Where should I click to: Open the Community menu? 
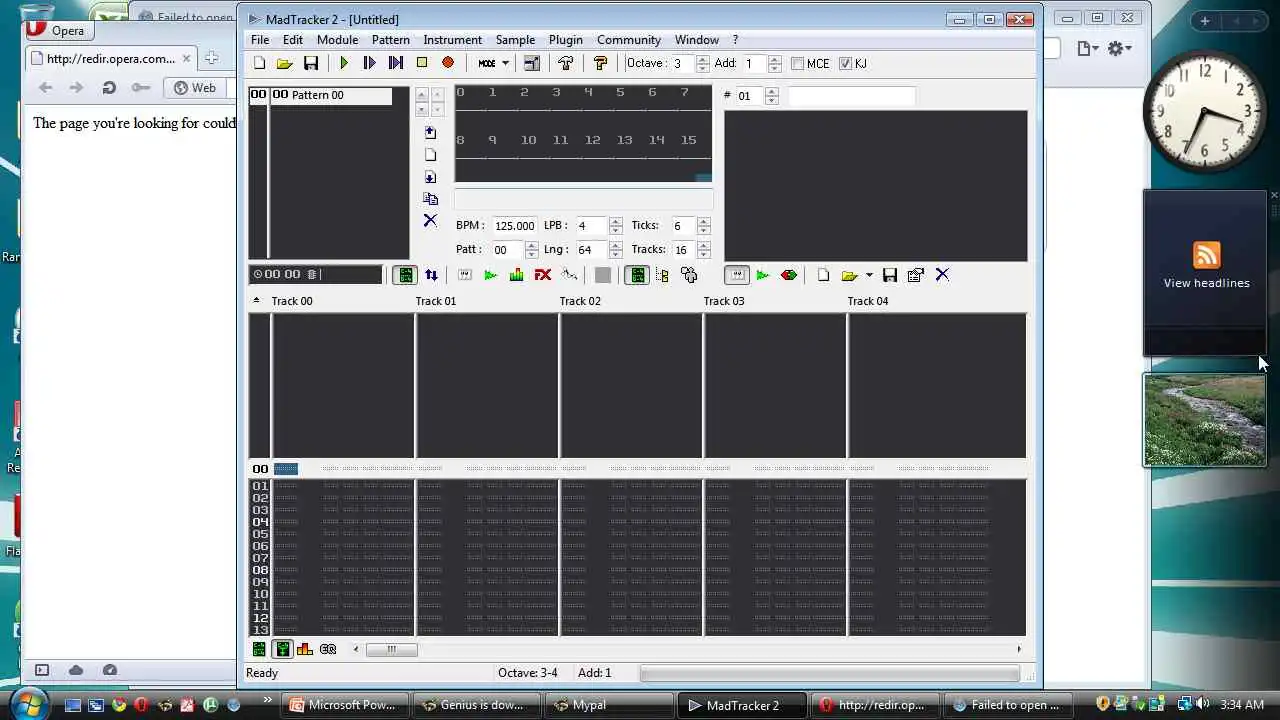[x=629, y=40]
